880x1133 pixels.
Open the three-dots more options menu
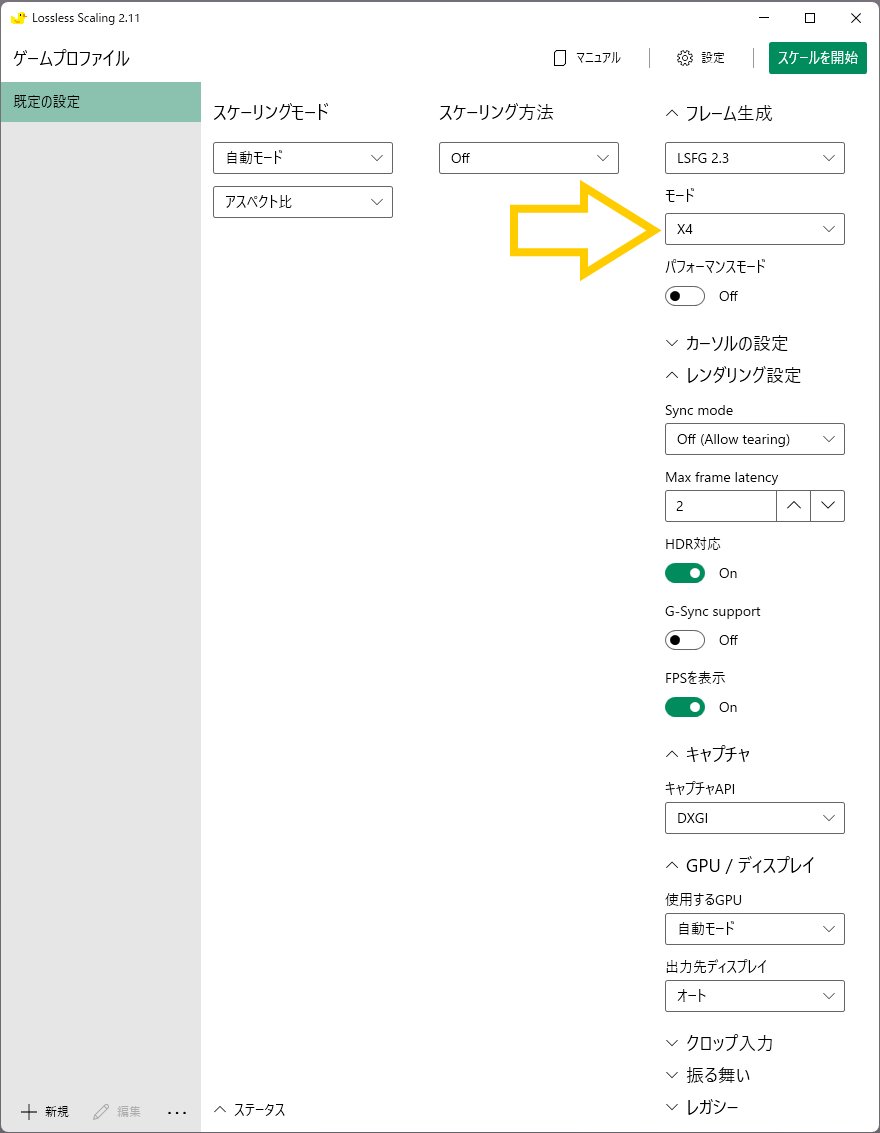(176, 1112)
